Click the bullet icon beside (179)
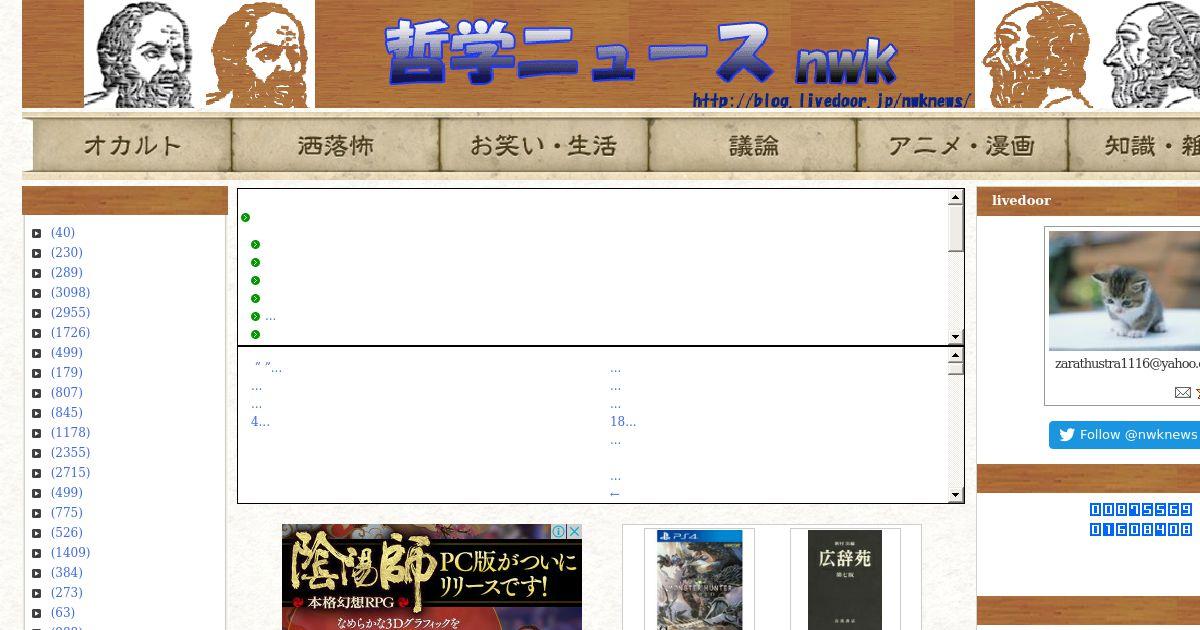Screen dimensions: 1200x630 coord(37,373)
